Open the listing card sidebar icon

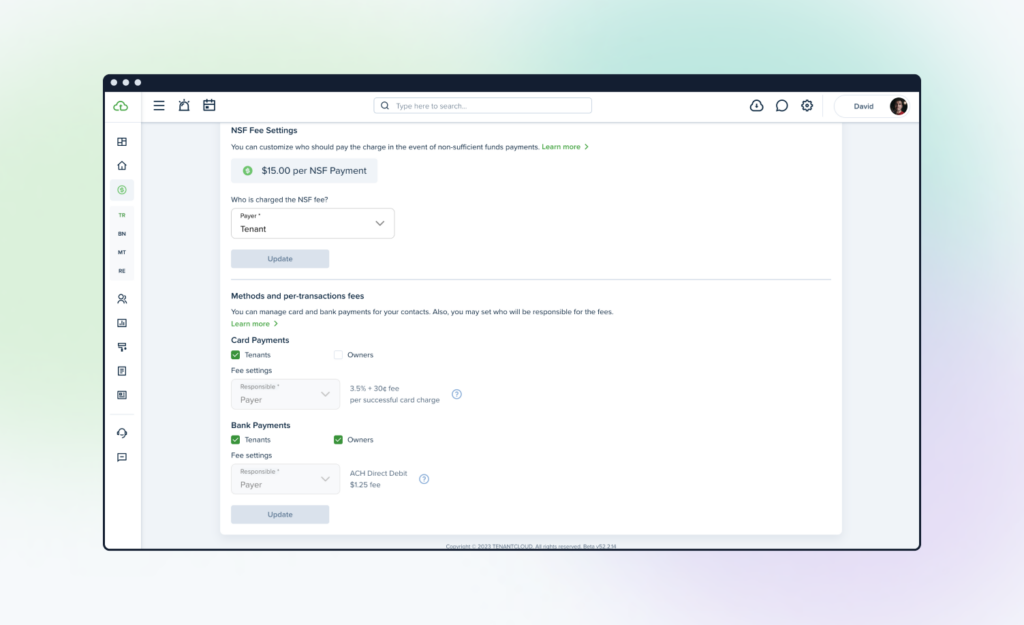122,395
